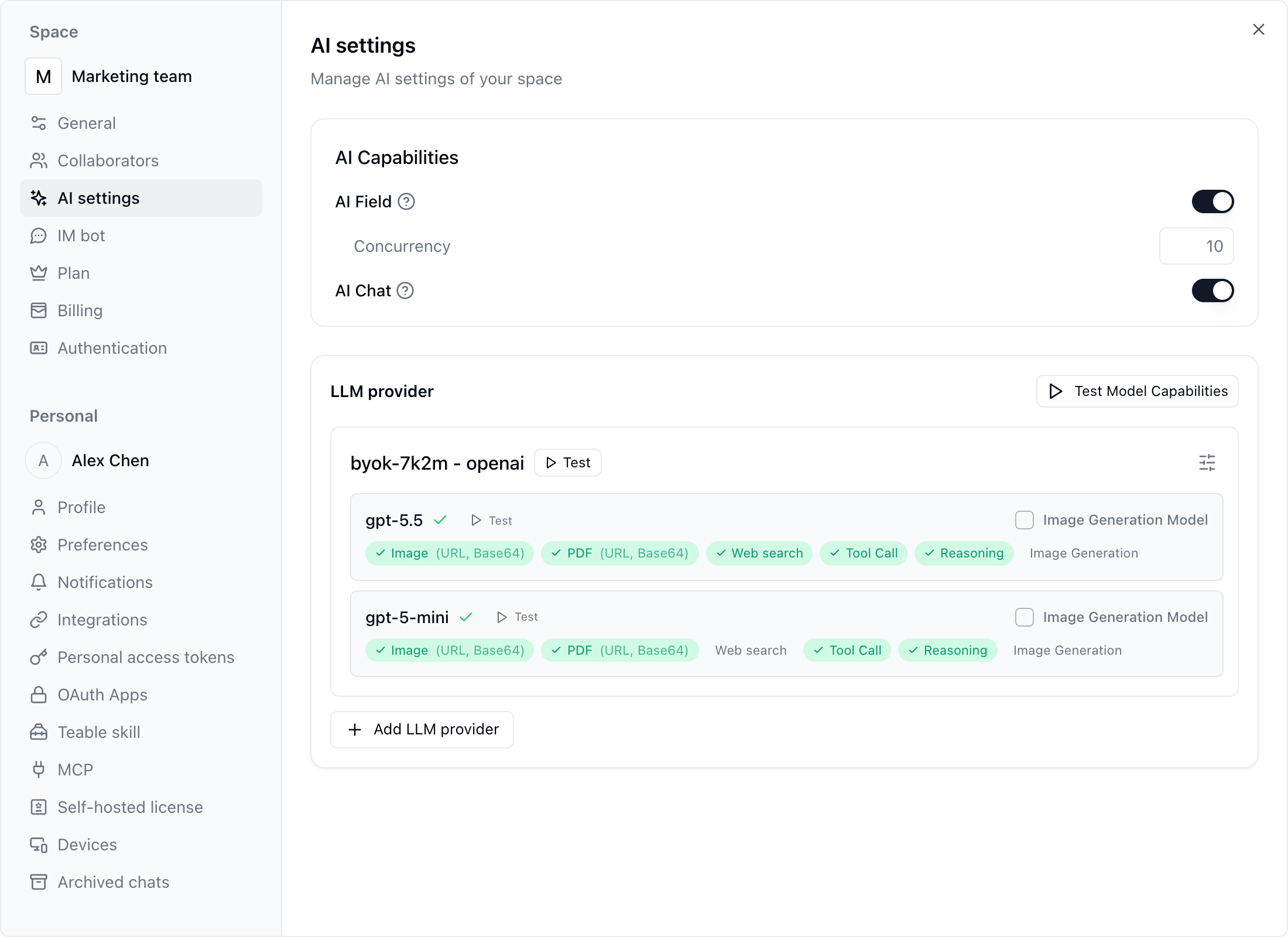Close the settings dialog
Viewport: 1288px width, 937px height.
pyautogui.click(x=1258, y=29)
